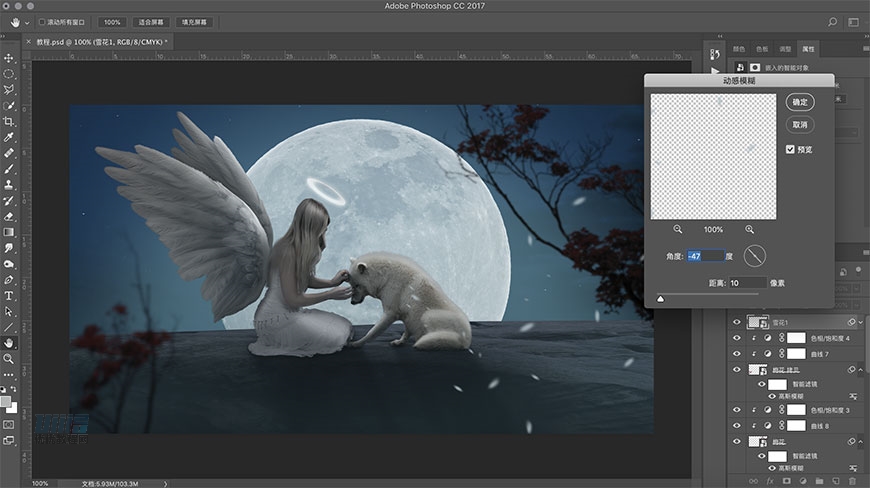This screenshot has height=488, width=870.
Task: Select the Clone Stamp tool
Action: 9,185
